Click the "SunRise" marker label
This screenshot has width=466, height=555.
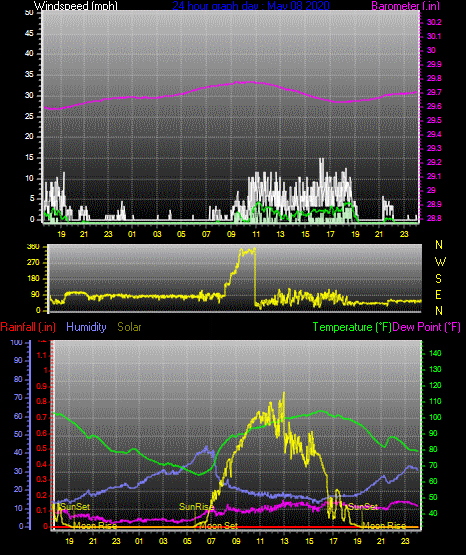coord(196,507)
